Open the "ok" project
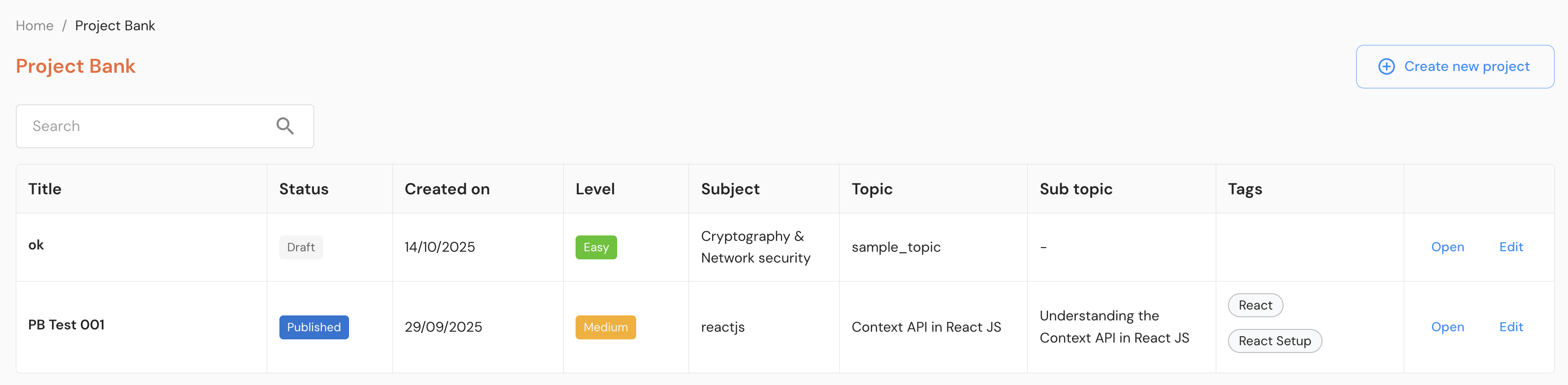Image resolution: width=1568 pixels, height=385 pixels. 1447,247
